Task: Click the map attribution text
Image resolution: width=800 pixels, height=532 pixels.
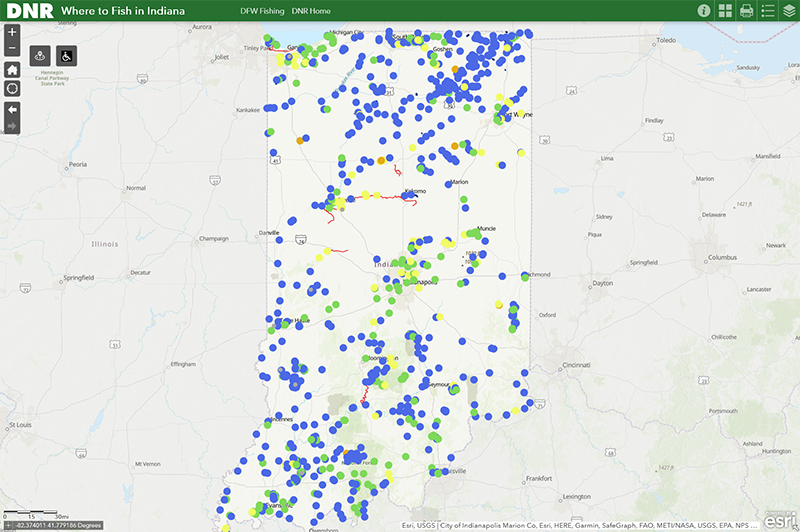Action: (580, 525)
